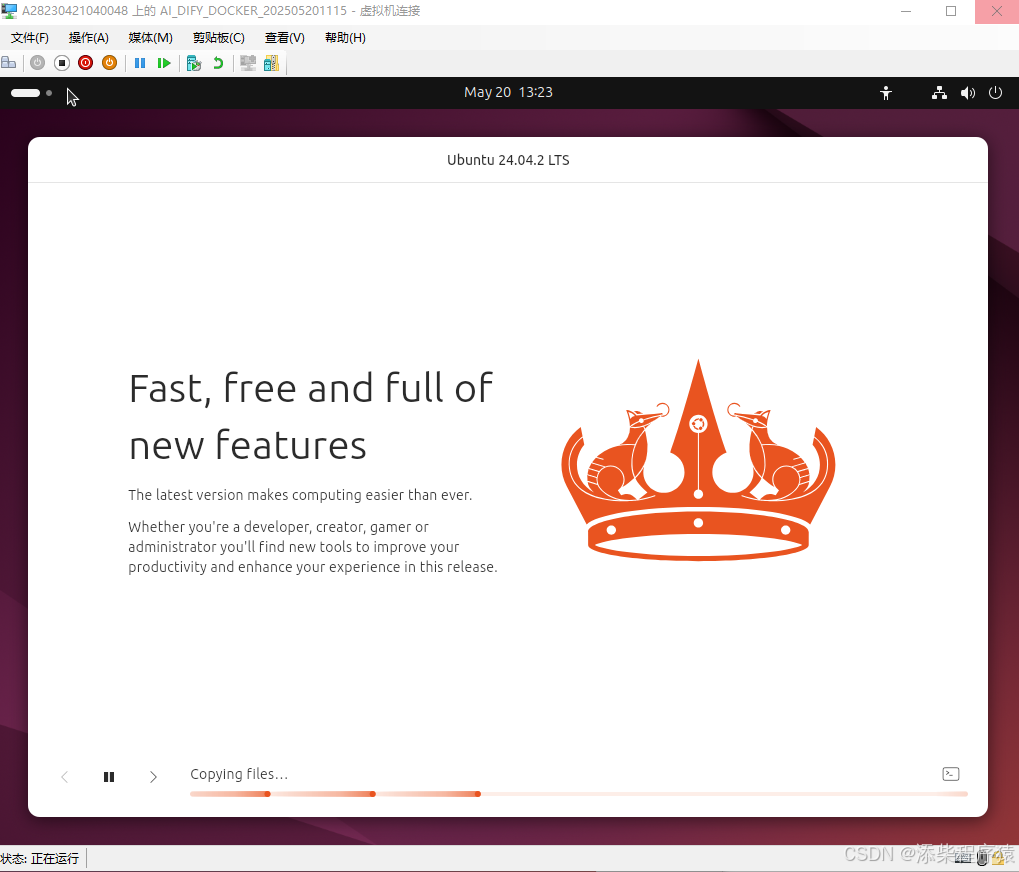Open the toolbar's last icon with the ruler
The image size is (1019, 872).
click(272, 63)
